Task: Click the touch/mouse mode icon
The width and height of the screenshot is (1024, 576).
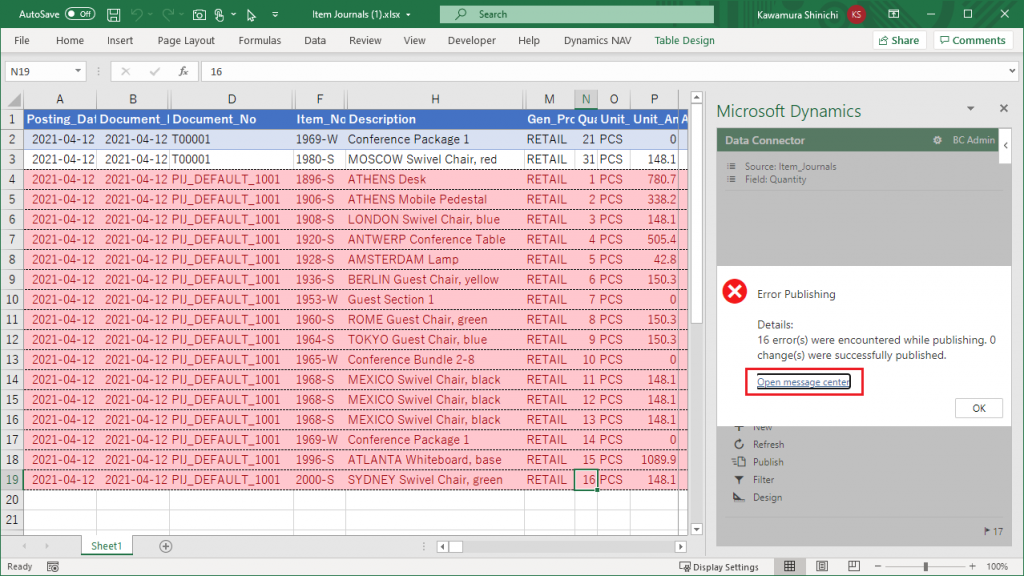Action: [219, 14]
